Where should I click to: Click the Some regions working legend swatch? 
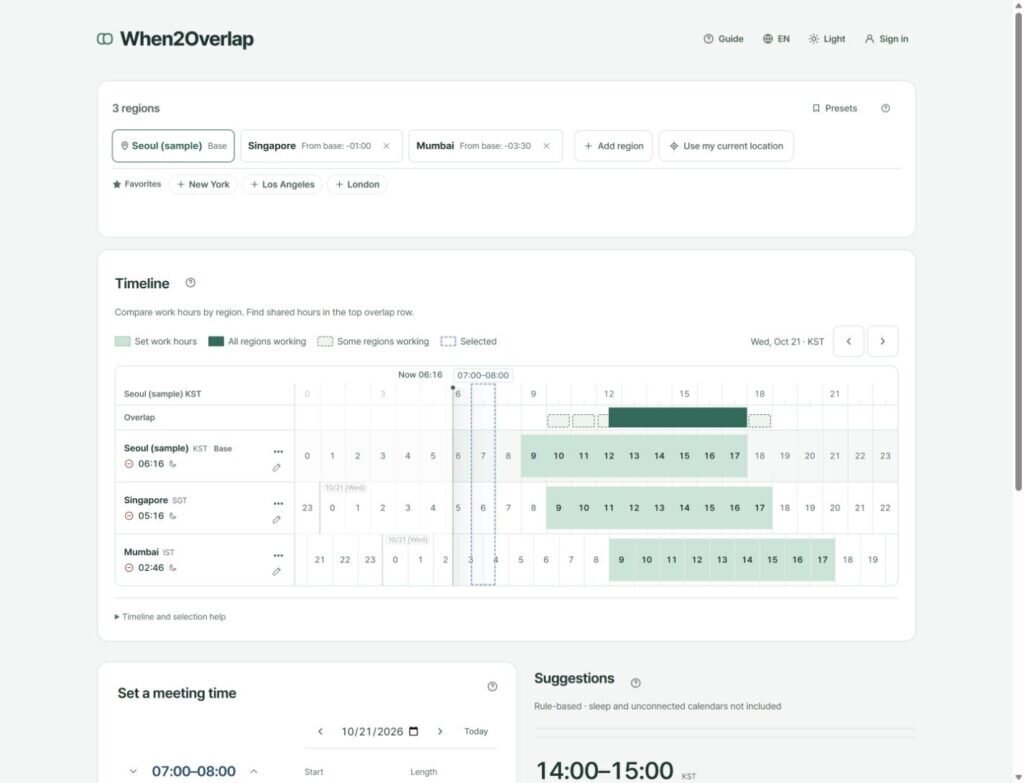tap(325, 342)
